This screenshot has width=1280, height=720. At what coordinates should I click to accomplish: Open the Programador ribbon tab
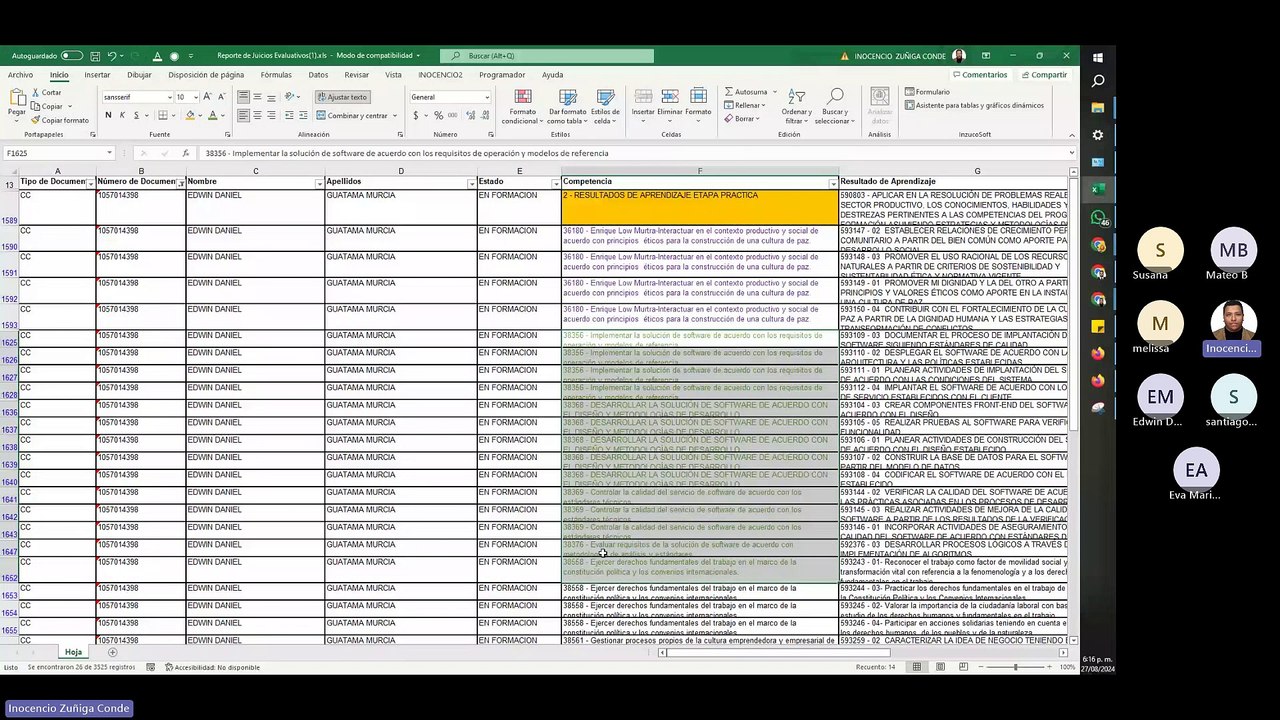tap(502, 75)
